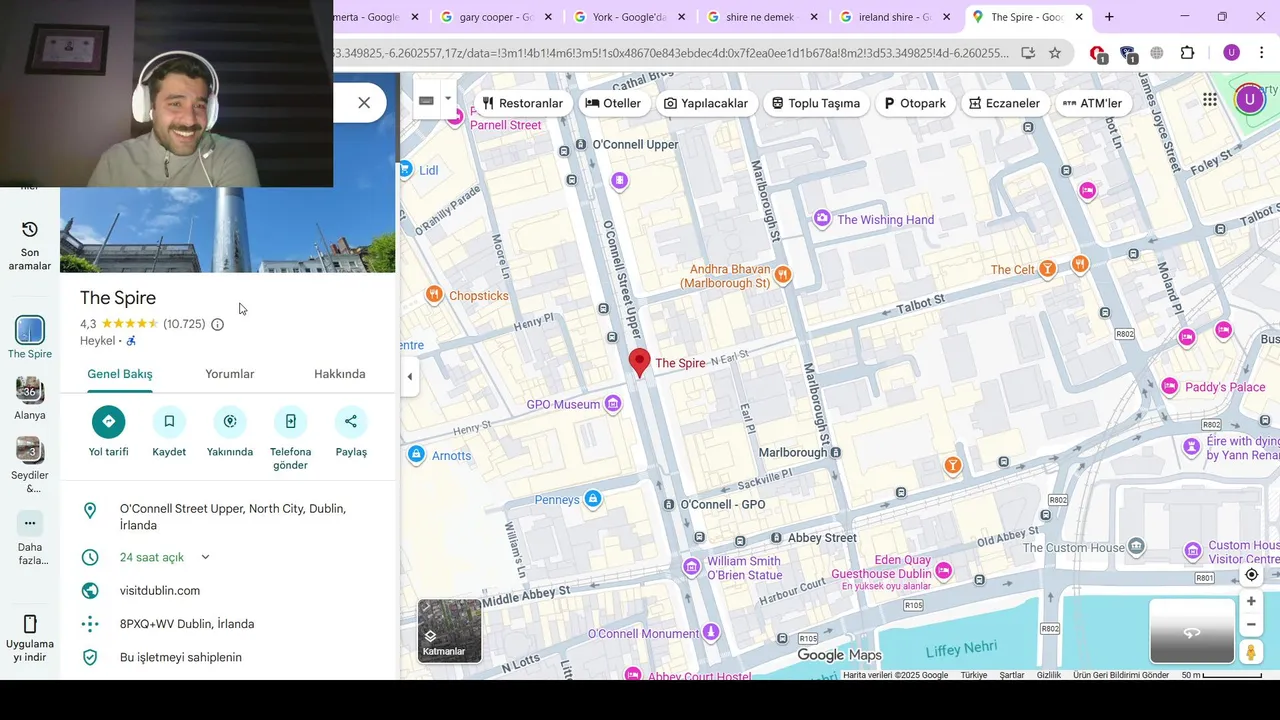
Task: Center map on your location
Action: 1251,575
